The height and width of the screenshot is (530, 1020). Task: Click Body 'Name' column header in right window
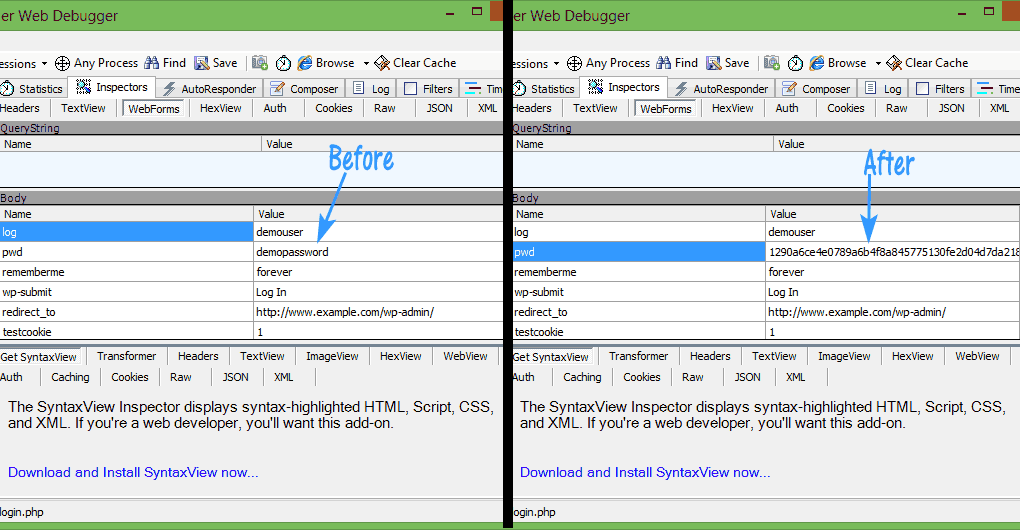638,214
